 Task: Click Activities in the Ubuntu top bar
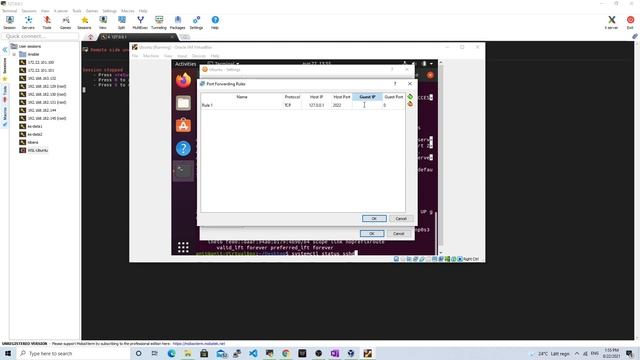(x=186, y=64)
